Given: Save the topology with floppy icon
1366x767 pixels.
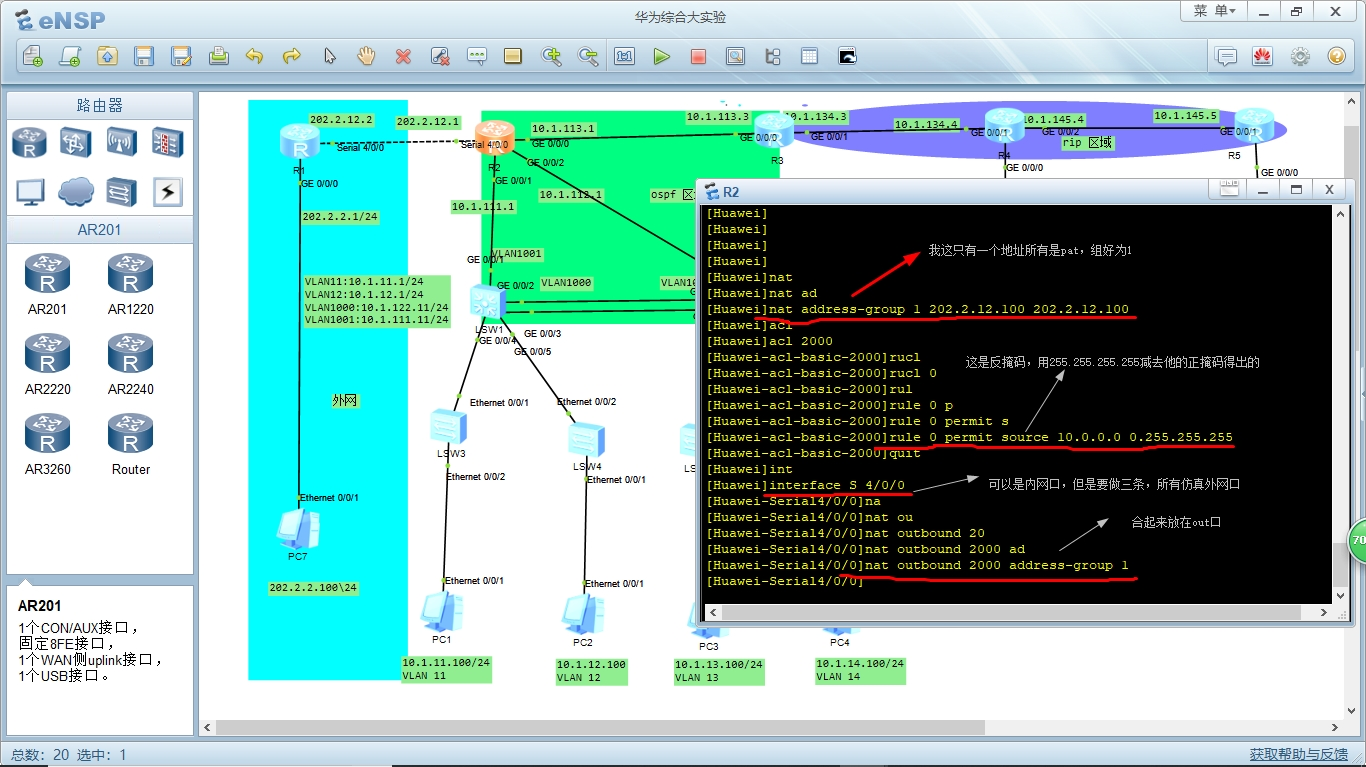Looking at the screenshot, I should click(144, 56).
